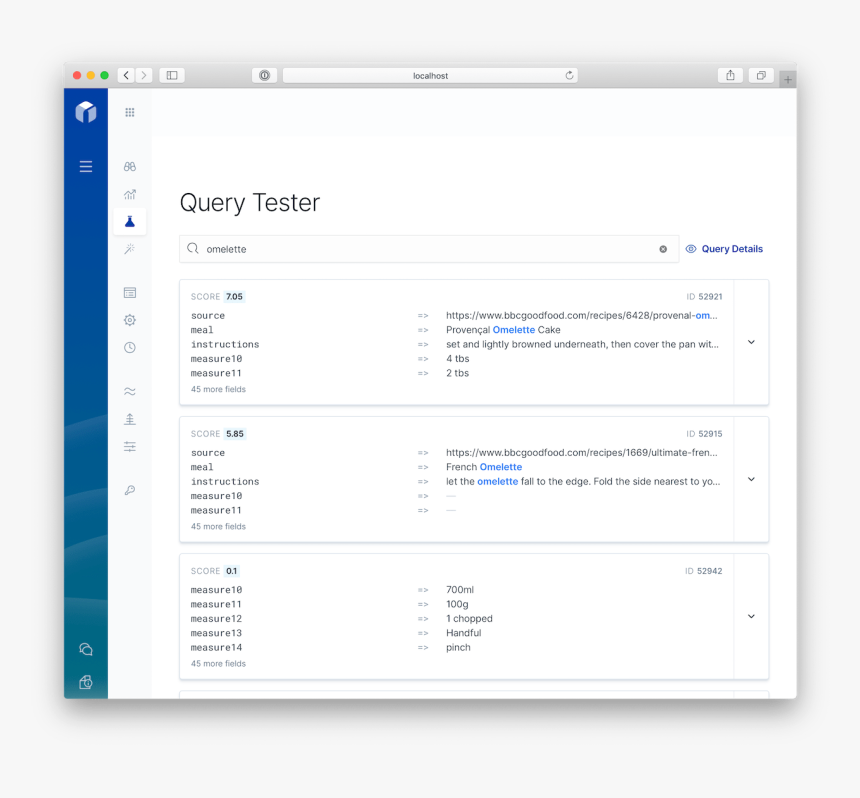Open the icon below the chat icon
860x798 pixels.
(x=86, y=682)
